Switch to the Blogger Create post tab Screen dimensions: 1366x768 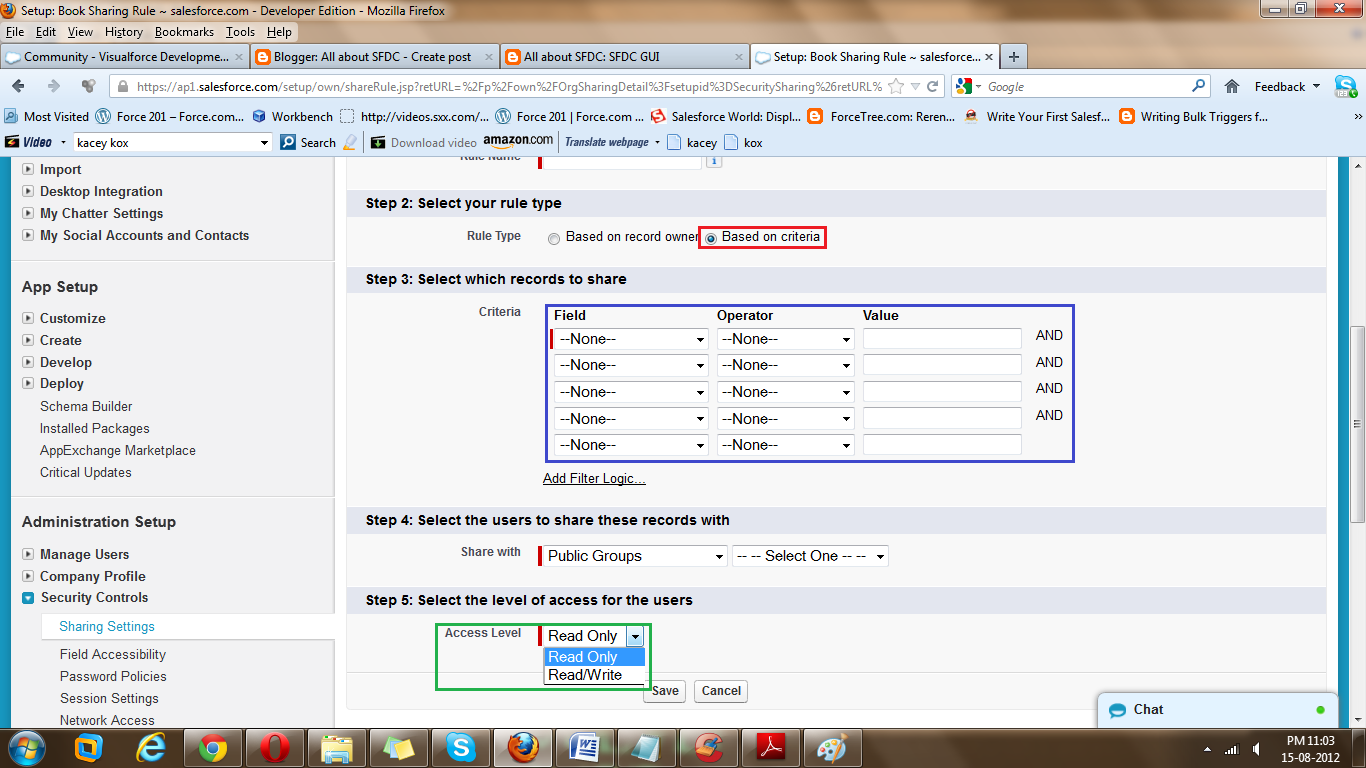(x=370, y=57)
